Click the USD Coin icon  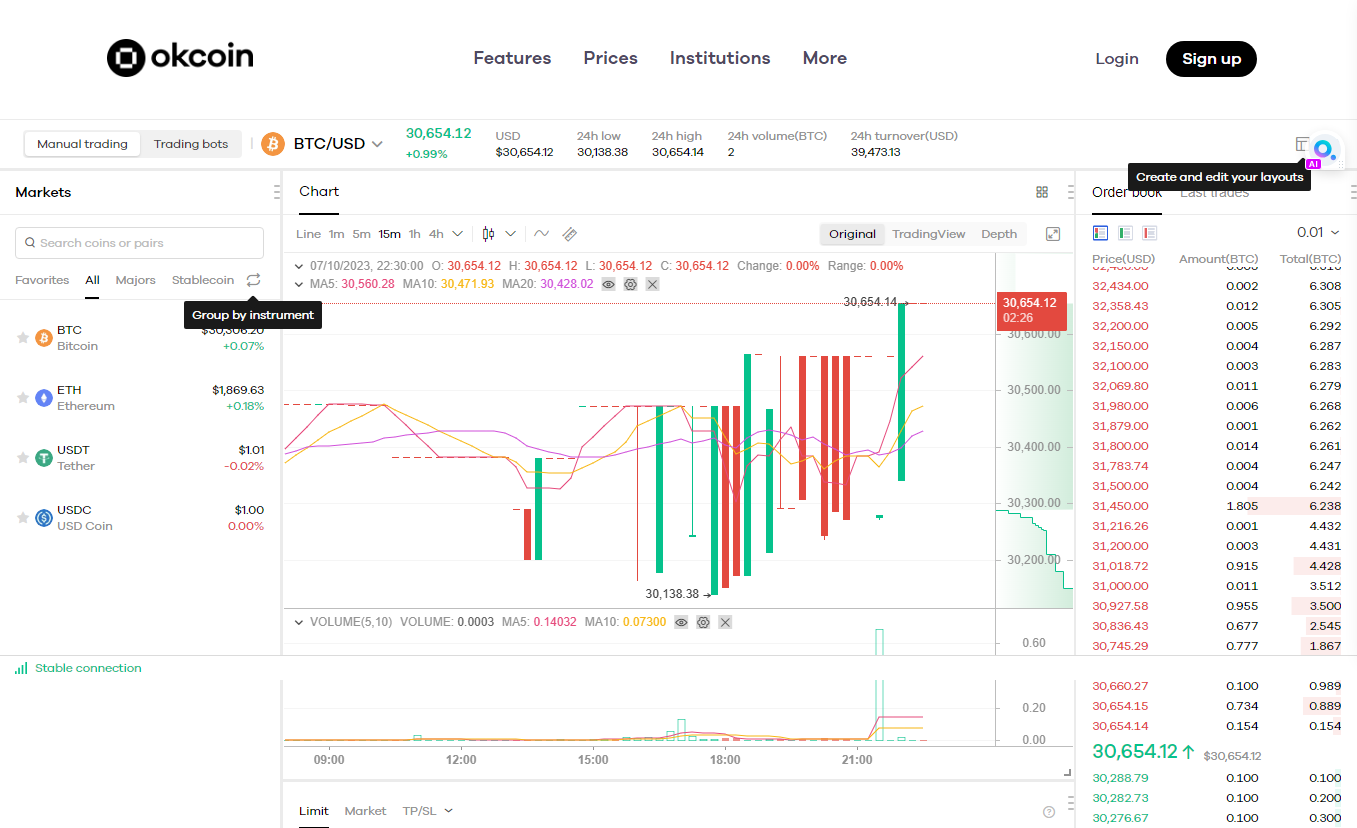pos(44,518)
